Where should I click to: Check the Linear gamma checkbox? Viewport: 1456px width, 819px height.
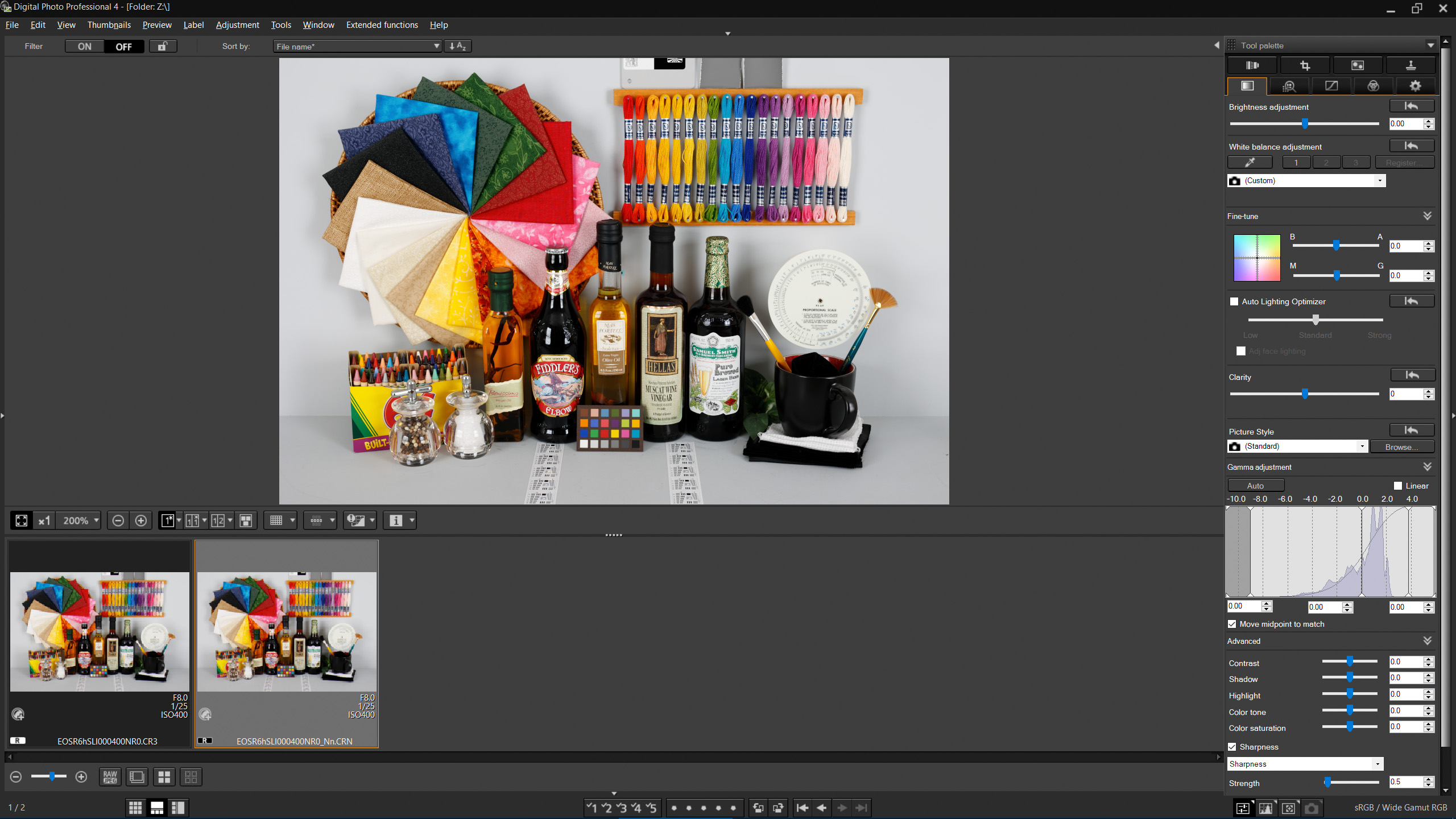(1398, 486)
